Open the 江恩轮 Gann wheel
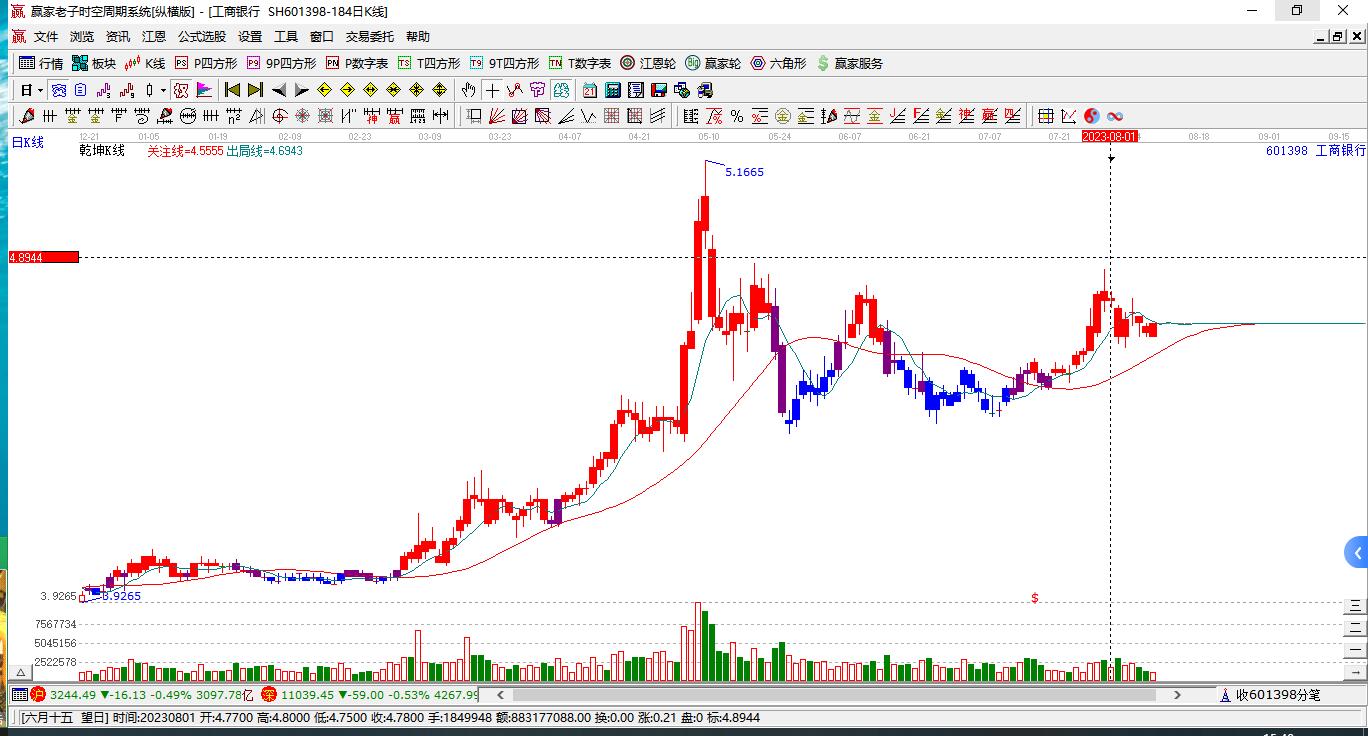This screenshot has height=736, width=1368. coord(648,63)
